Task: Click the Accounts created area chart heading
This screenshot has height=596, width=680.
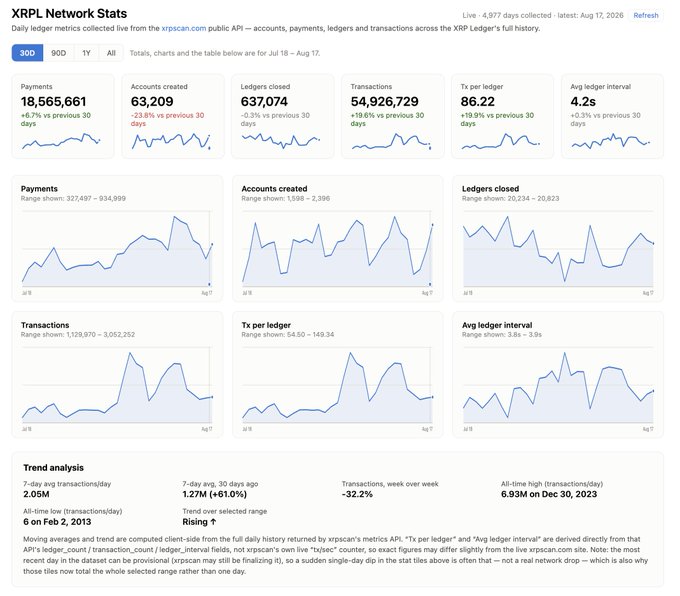Action: click(x=274, y=189)
